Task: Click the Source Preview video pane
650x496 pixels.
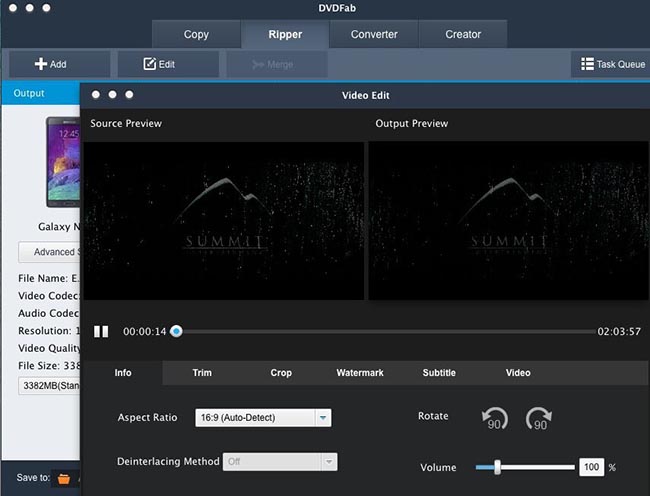Action: pyautogui.click(x=224, y=221)
